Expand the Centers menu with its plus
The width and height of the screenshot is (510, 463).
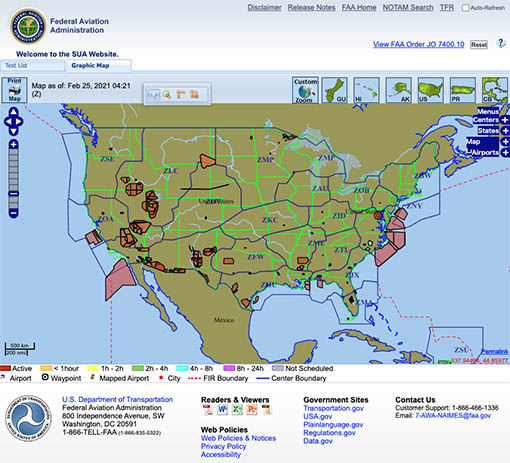(505, 120)
